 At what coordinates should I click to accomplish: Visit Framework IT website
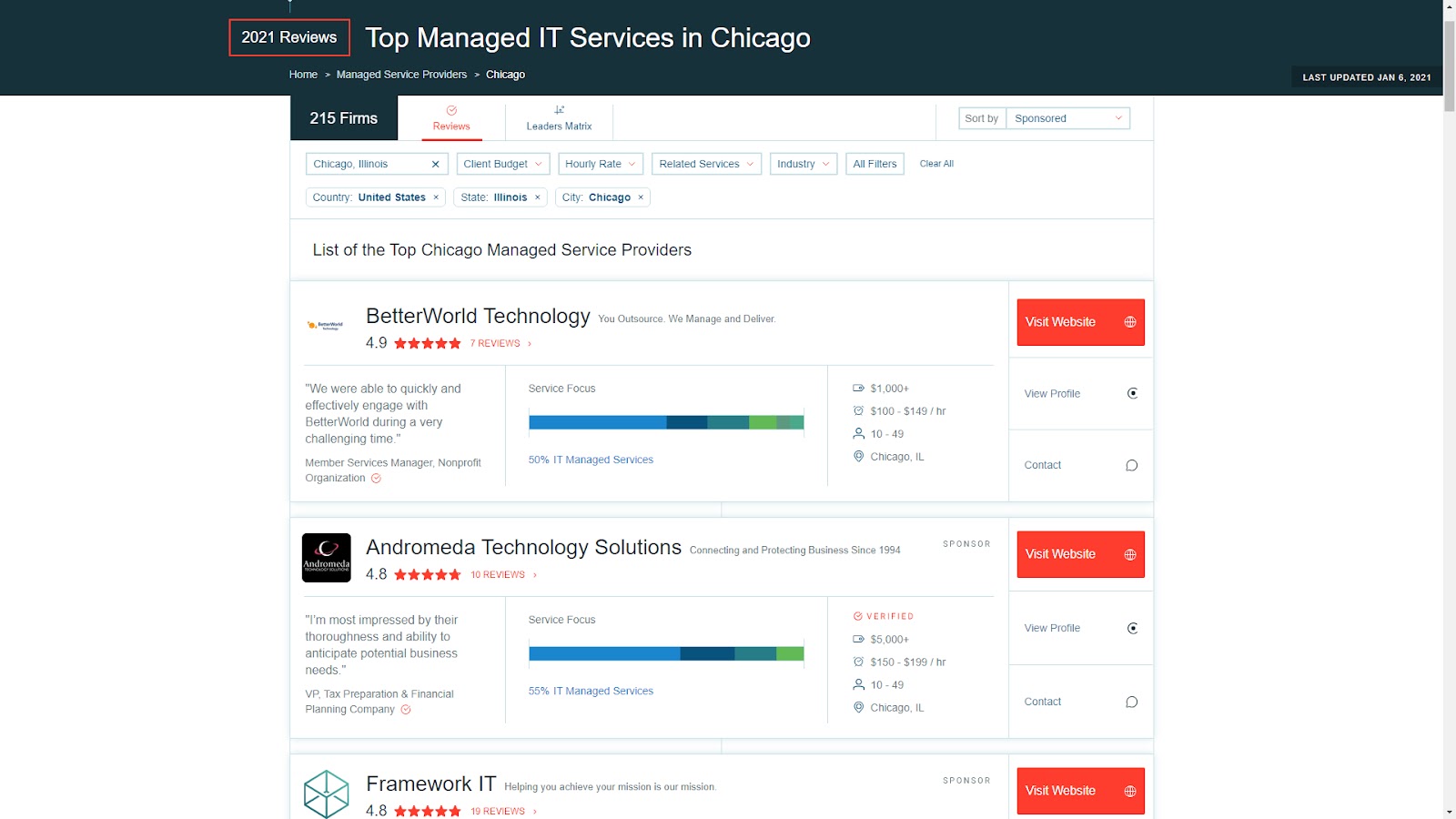tap(1080, 791)
